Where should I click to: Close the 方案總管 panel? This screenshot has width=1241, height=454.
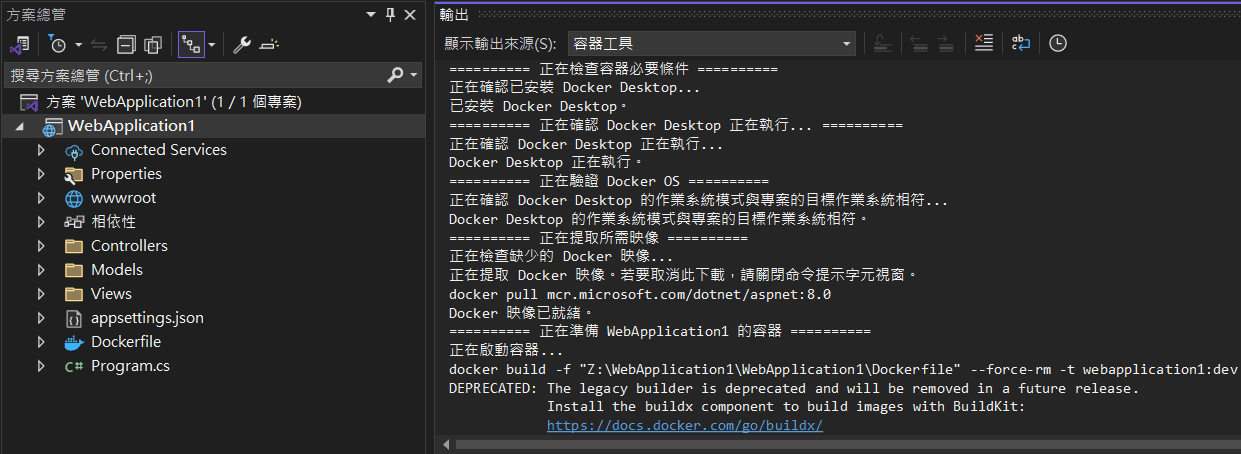click(x=410, y=14)
